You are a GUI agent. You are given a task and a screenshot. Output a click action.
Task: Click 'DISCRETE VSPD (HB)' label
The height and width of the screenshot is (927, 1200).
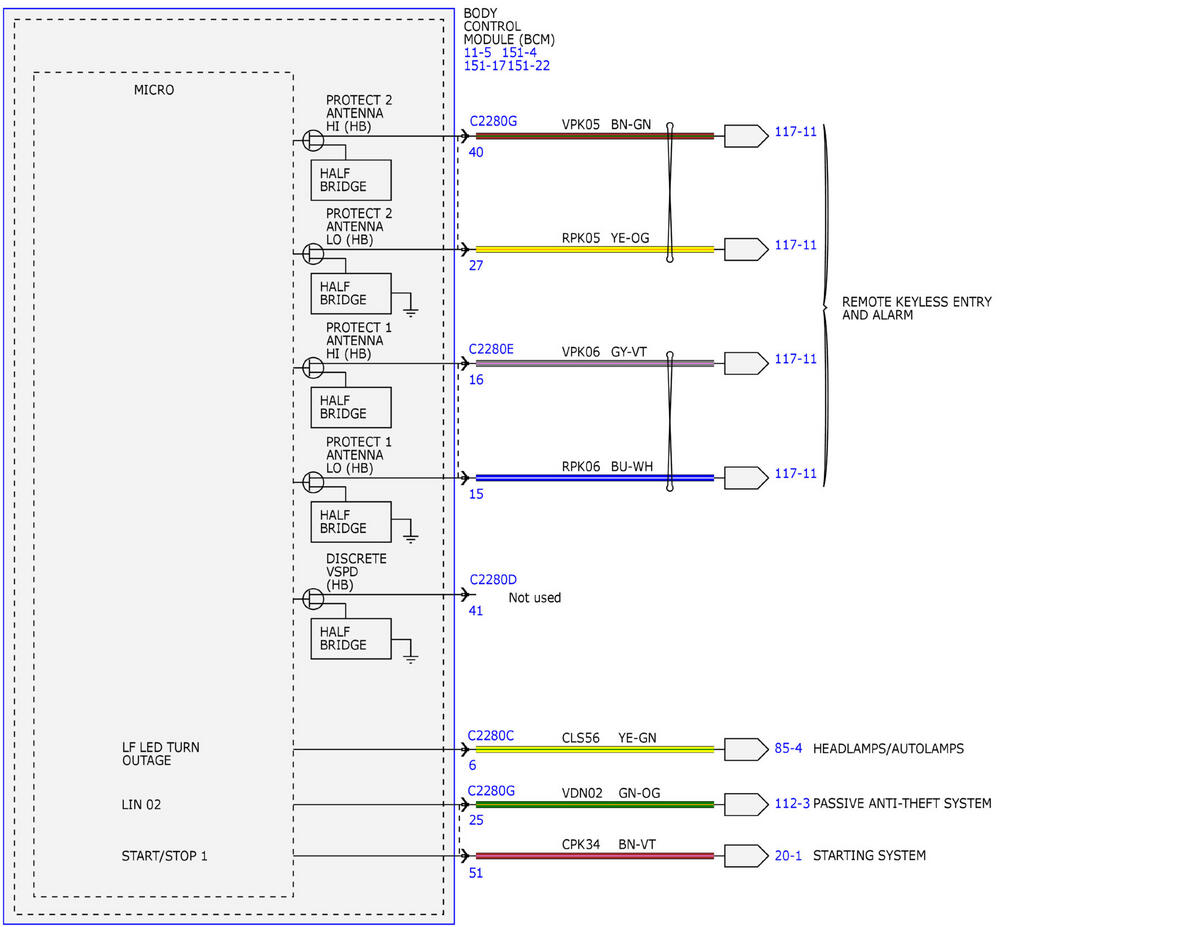point(356,572)
